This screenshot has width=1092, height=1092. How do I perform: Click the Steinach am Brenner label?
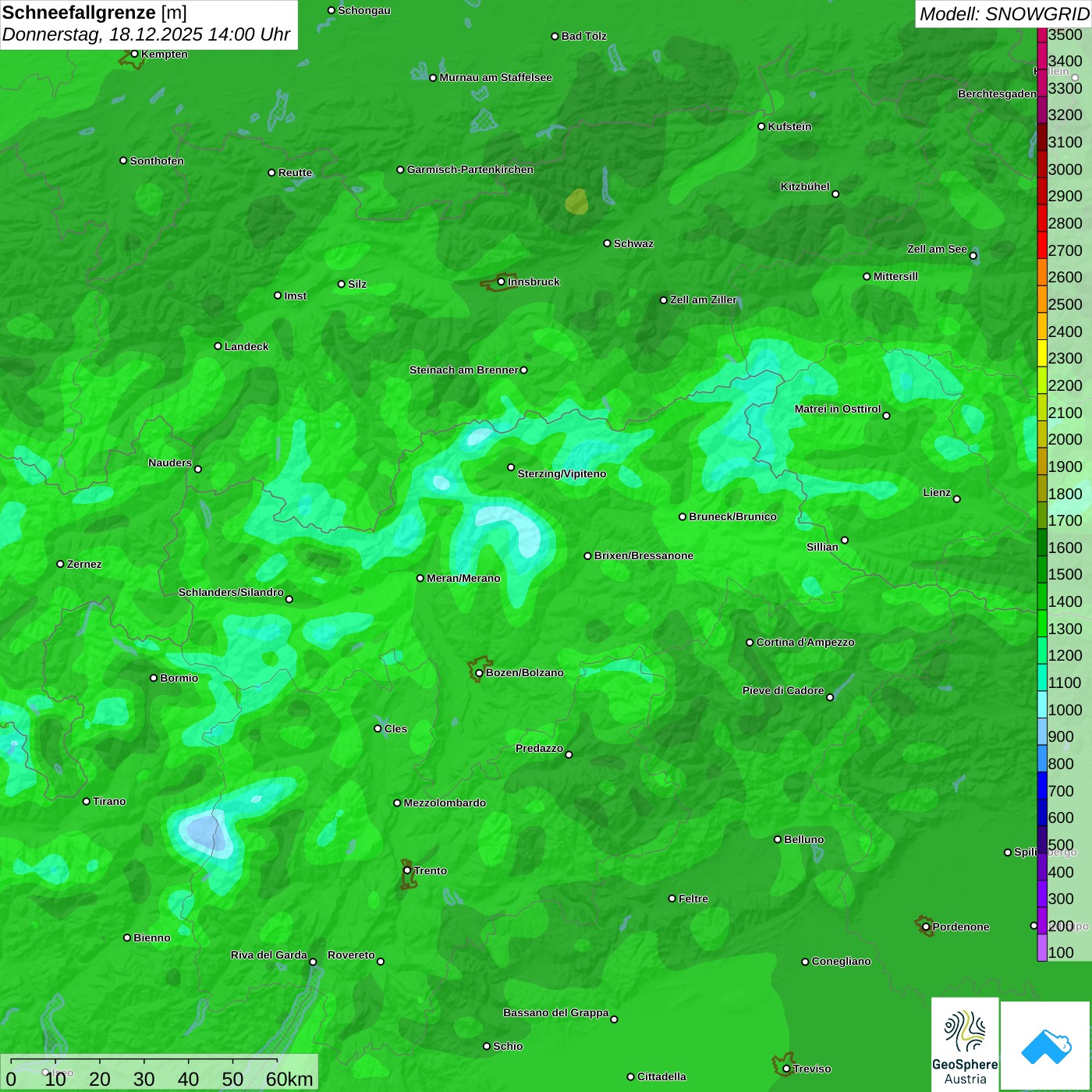pos(463,370)
